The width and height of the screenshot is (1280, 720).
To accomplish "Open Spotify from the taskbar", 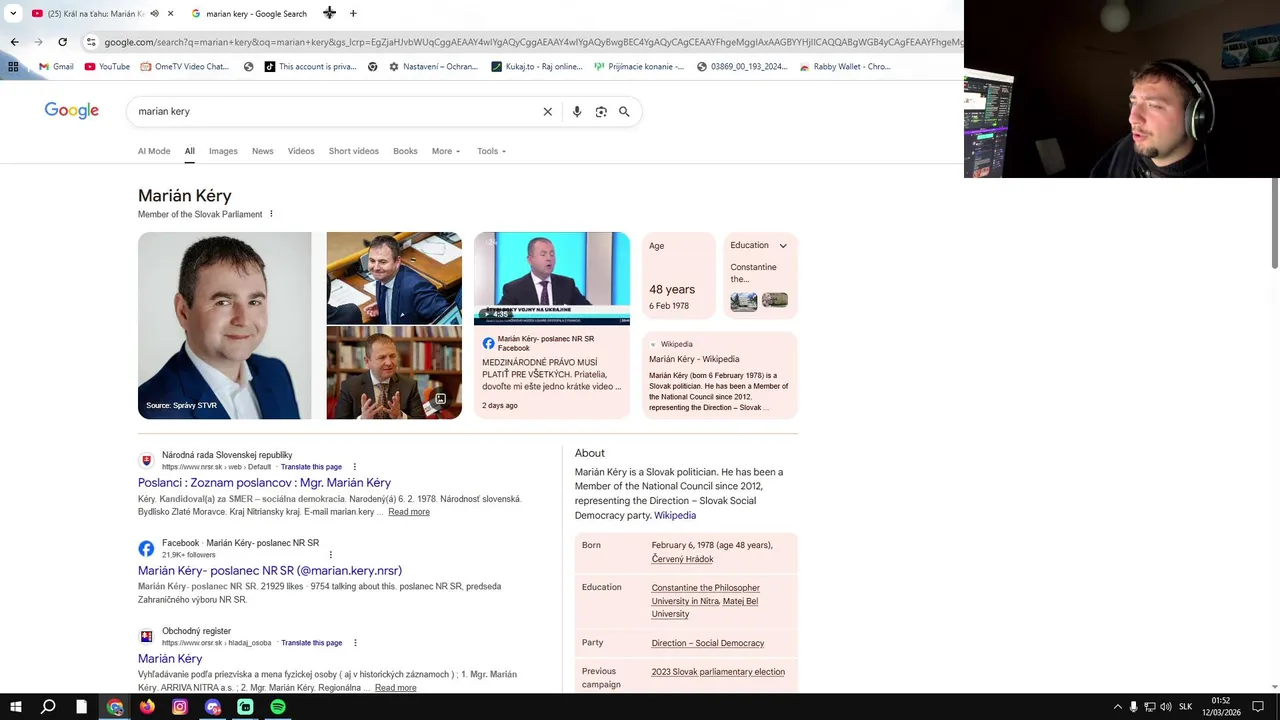I will point(278,707).
